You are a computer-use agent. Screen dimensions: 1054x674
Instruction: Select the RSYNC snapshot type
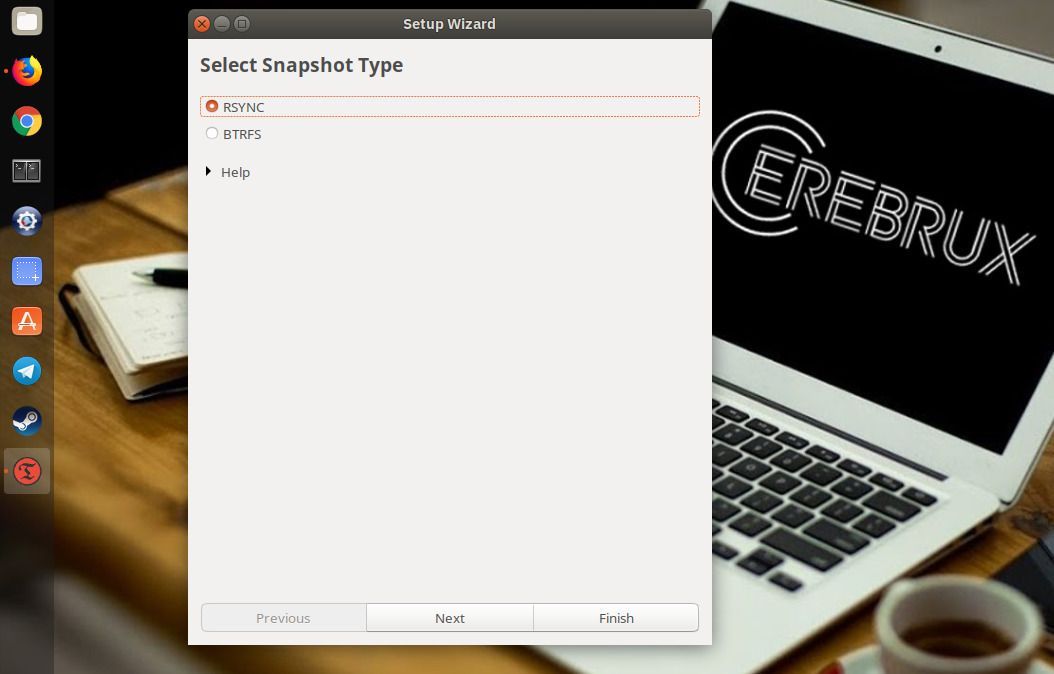[x=212, y=106]
